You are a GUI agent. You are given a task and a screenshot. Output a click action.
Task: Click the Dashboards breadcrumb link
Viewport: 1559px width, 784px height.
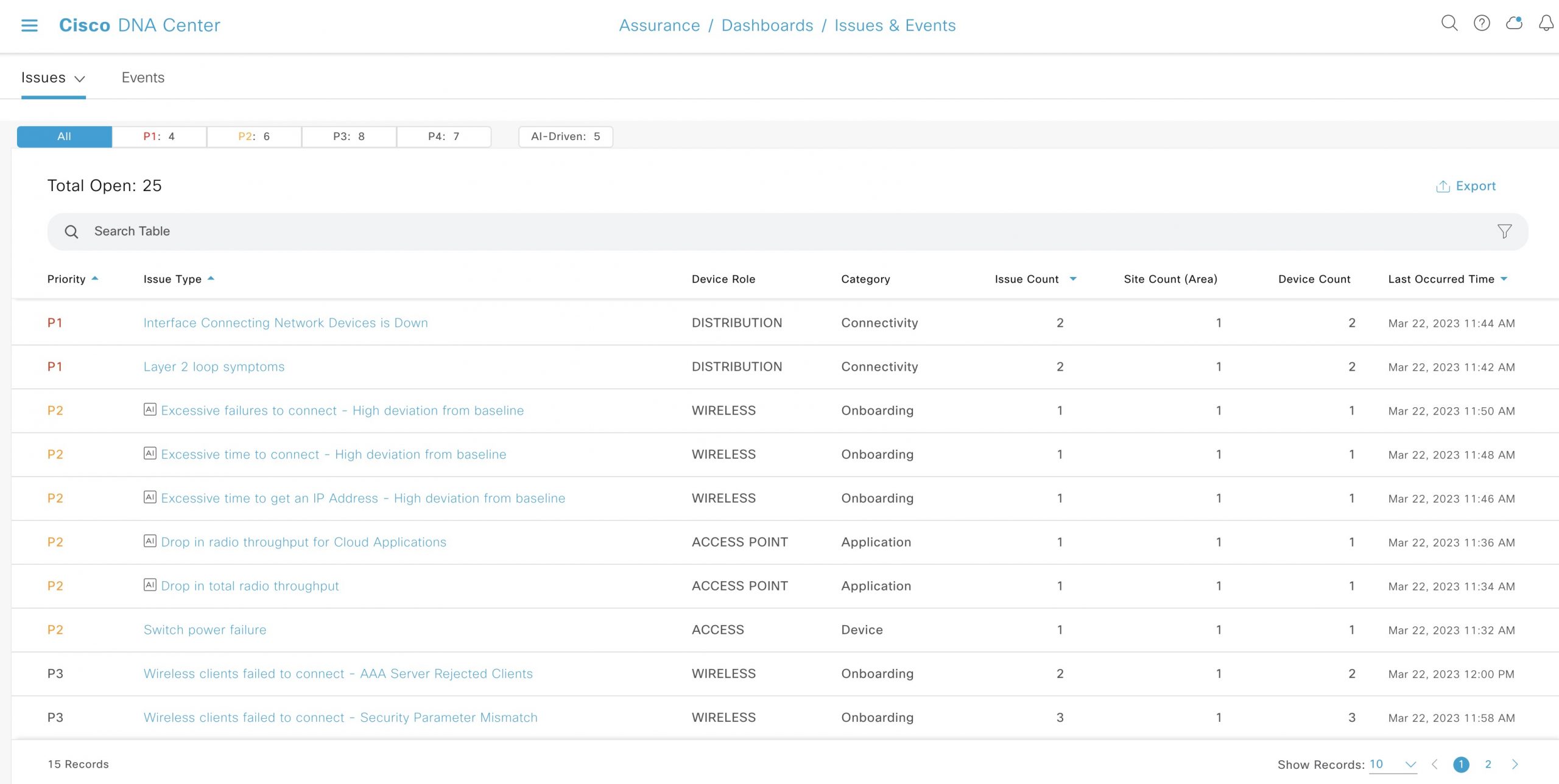coord(767,25)
